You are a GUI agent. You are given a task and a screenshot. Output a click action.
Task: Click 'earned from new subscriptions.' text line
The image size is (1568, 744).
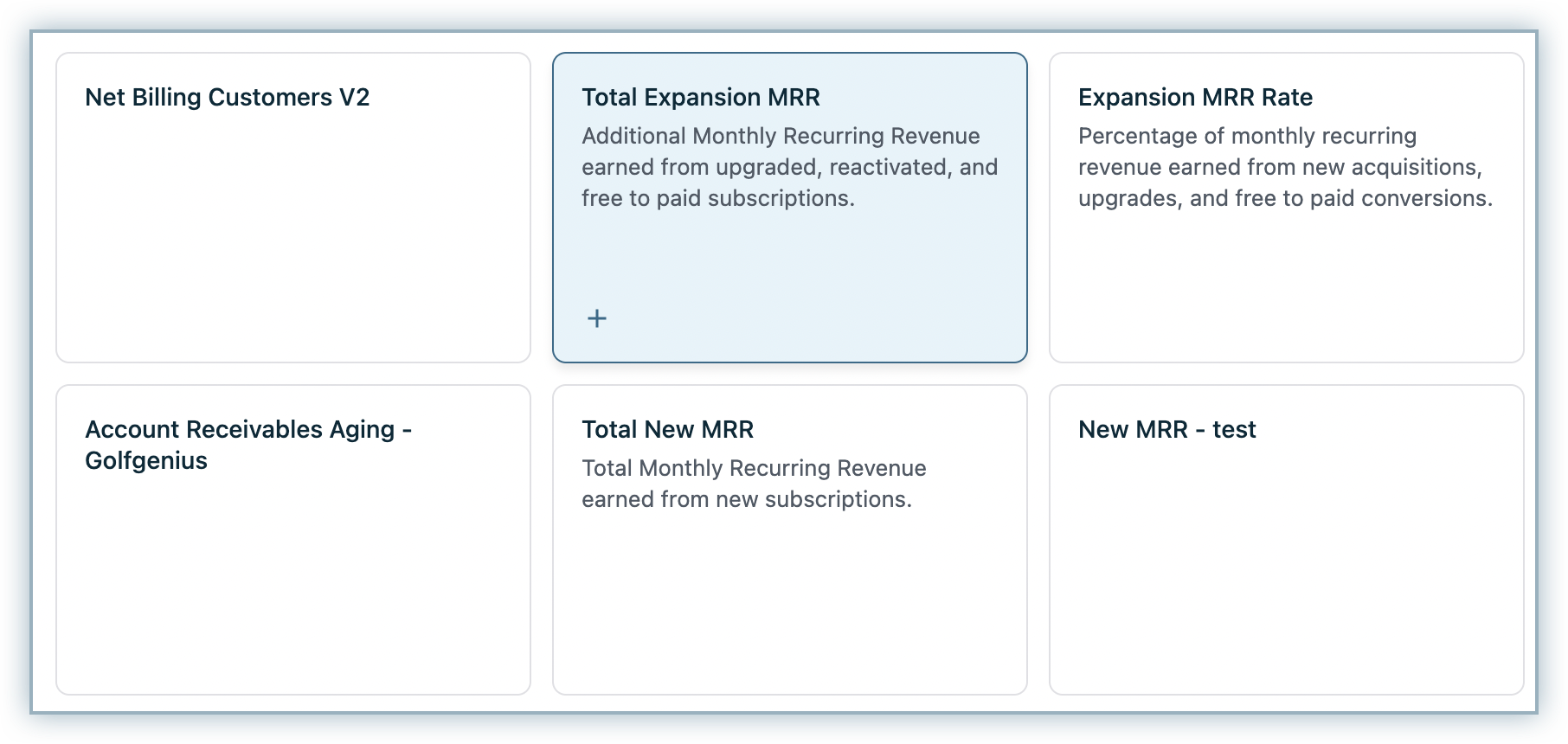[x=746, y=499]
